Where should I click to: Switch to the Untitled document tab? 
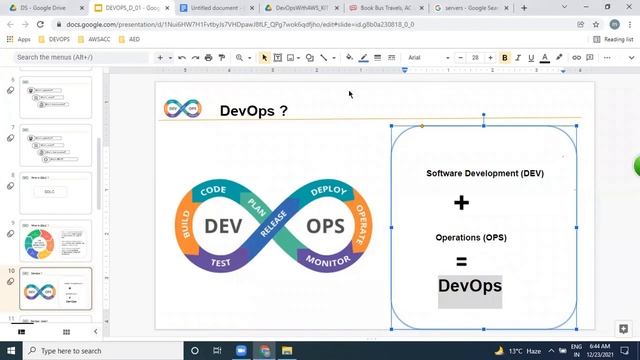tap(217, 8)
